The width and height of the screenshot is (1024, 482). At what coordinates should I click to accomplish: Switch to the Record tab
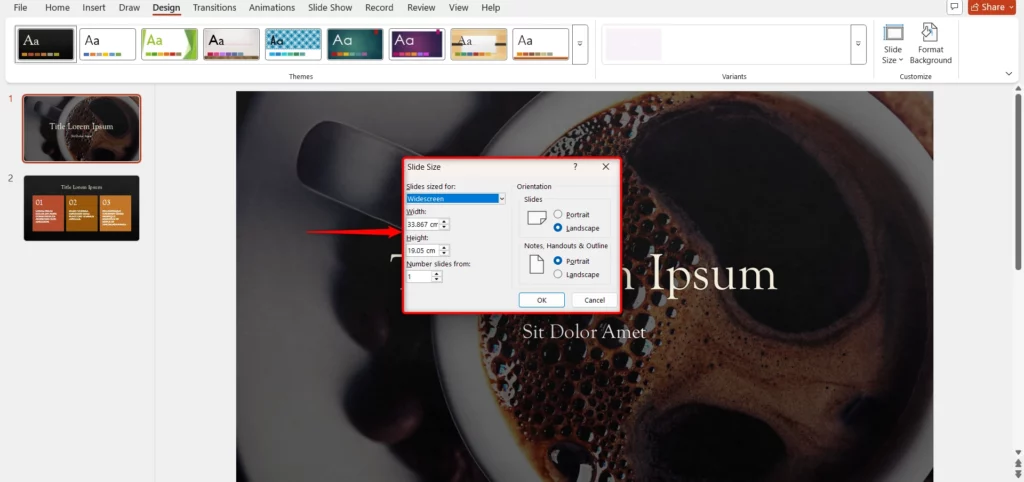tap(379, 8)
